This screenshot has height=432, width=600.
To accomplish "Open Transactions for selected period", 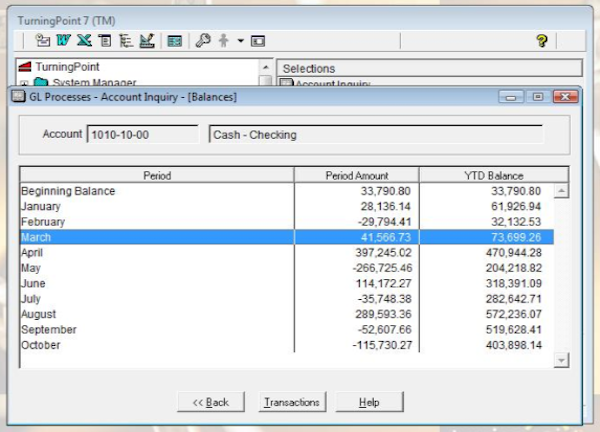I will pyautogui.click(x=291, y=402).
